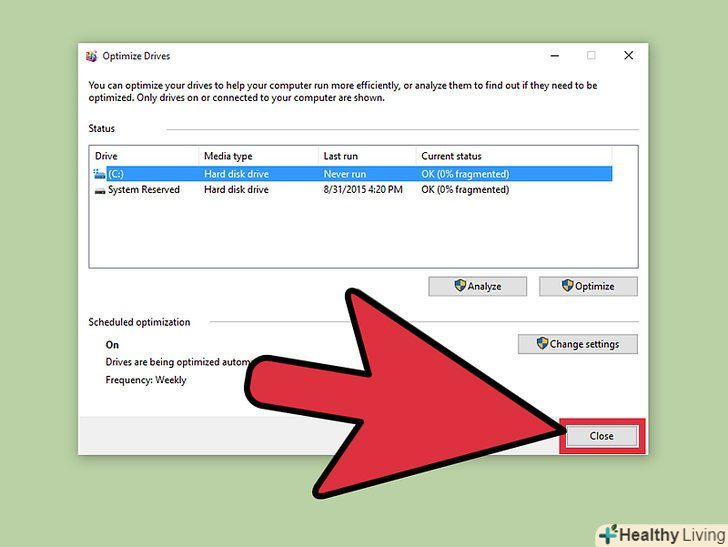Viewport: 728px width, 547px height.
Task: Click Hard disk drive cell for (C:)
Action: [x=236, y=174]
